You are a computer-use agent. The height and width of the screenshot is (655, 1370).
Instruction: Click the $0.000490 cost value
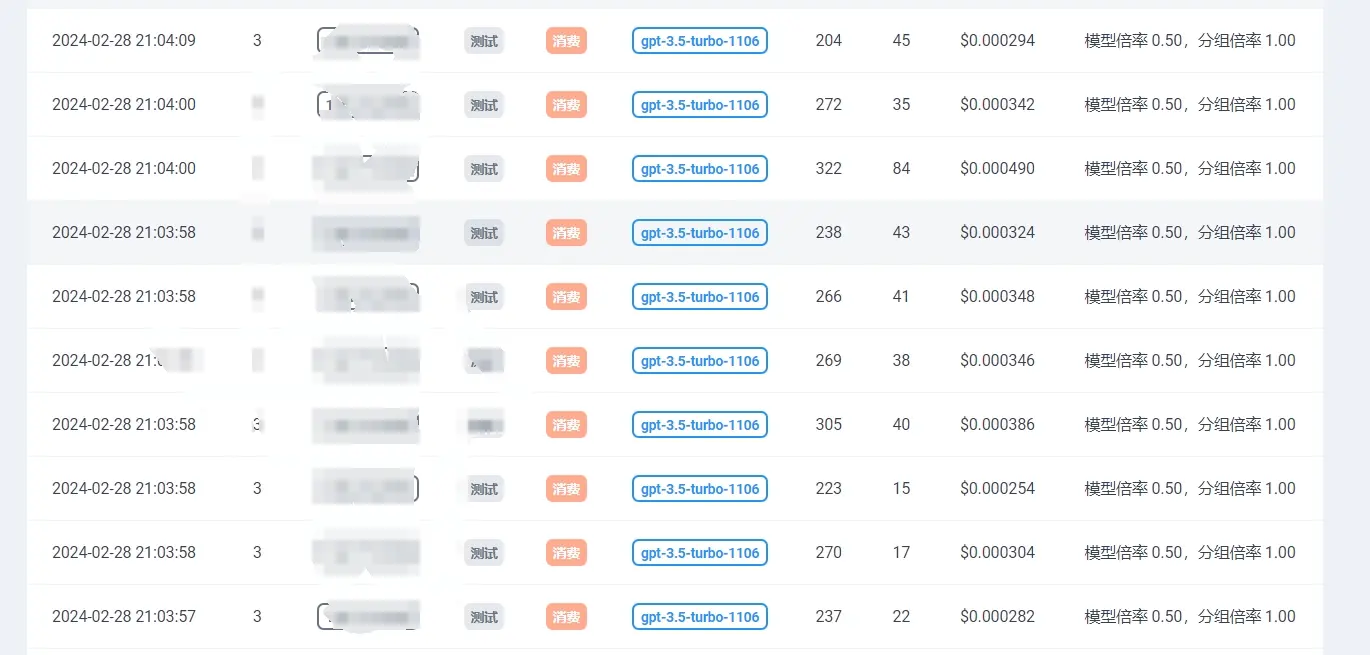(x=997, y=169)
